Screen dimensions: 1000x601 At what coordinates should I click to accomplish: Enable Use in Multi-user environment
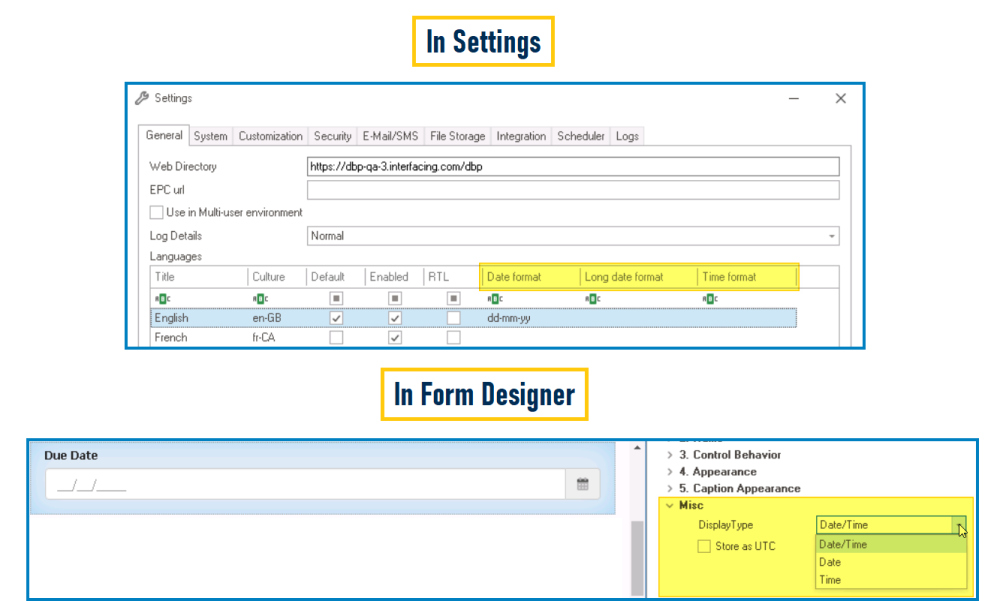(x=157, y=212)
